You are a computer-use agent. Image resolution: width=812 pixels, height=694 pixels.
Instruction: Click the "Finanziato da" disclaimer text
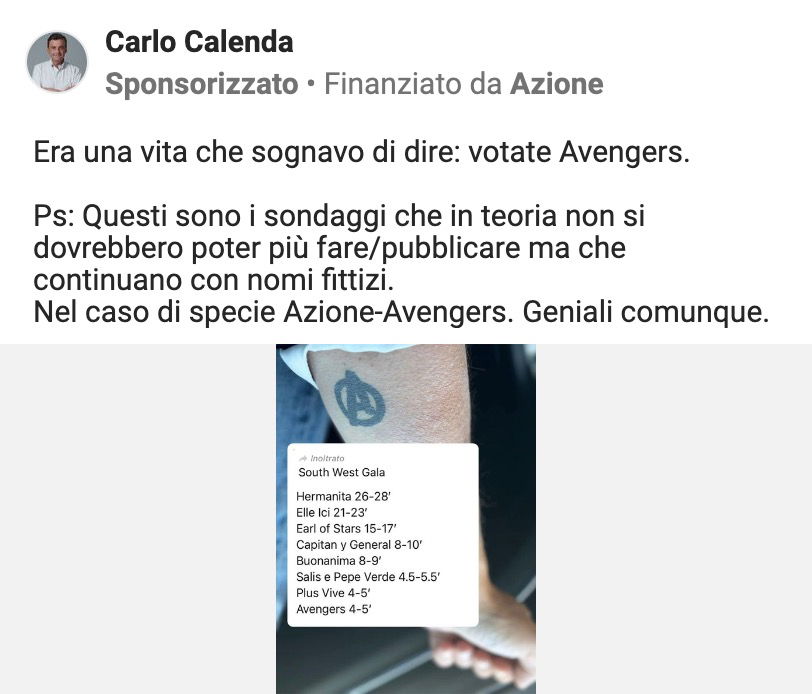(x=413, y=84)
